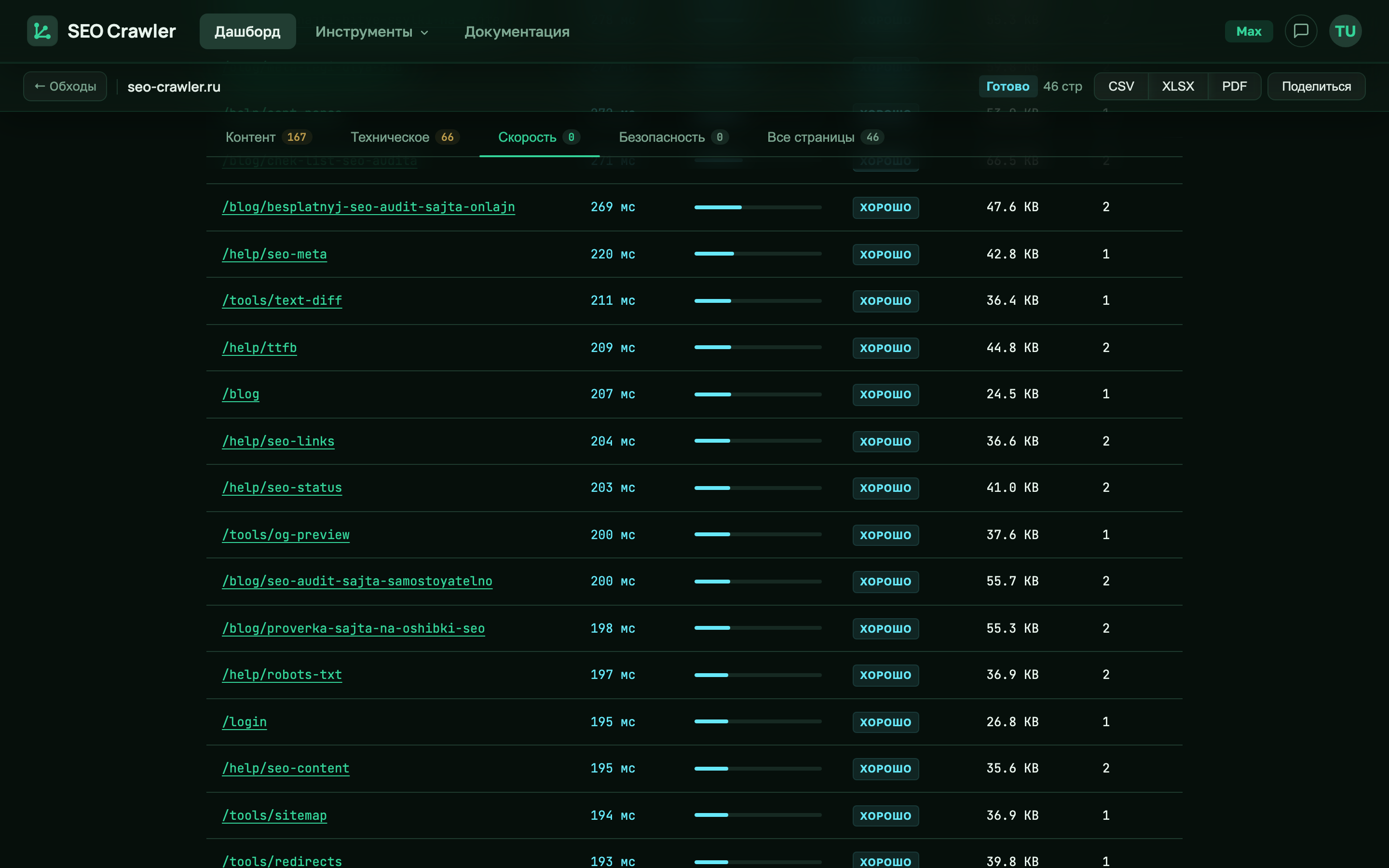Click ХОРОШО badge in /tools/sitemap row
The width and height of the screenshot is (1389, 868).
point(885,816)
